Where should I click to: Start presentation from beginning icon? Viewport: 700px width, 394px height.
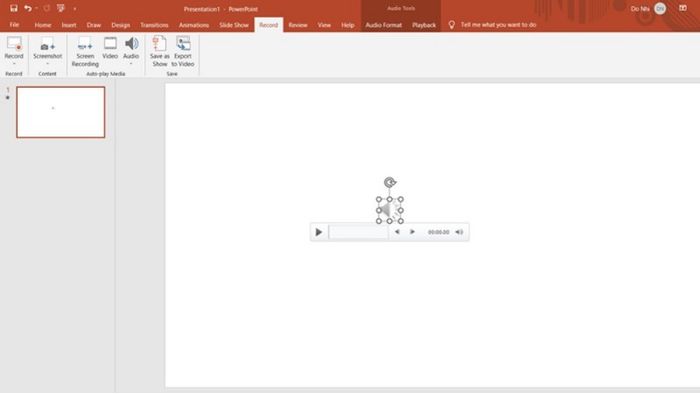61,8
